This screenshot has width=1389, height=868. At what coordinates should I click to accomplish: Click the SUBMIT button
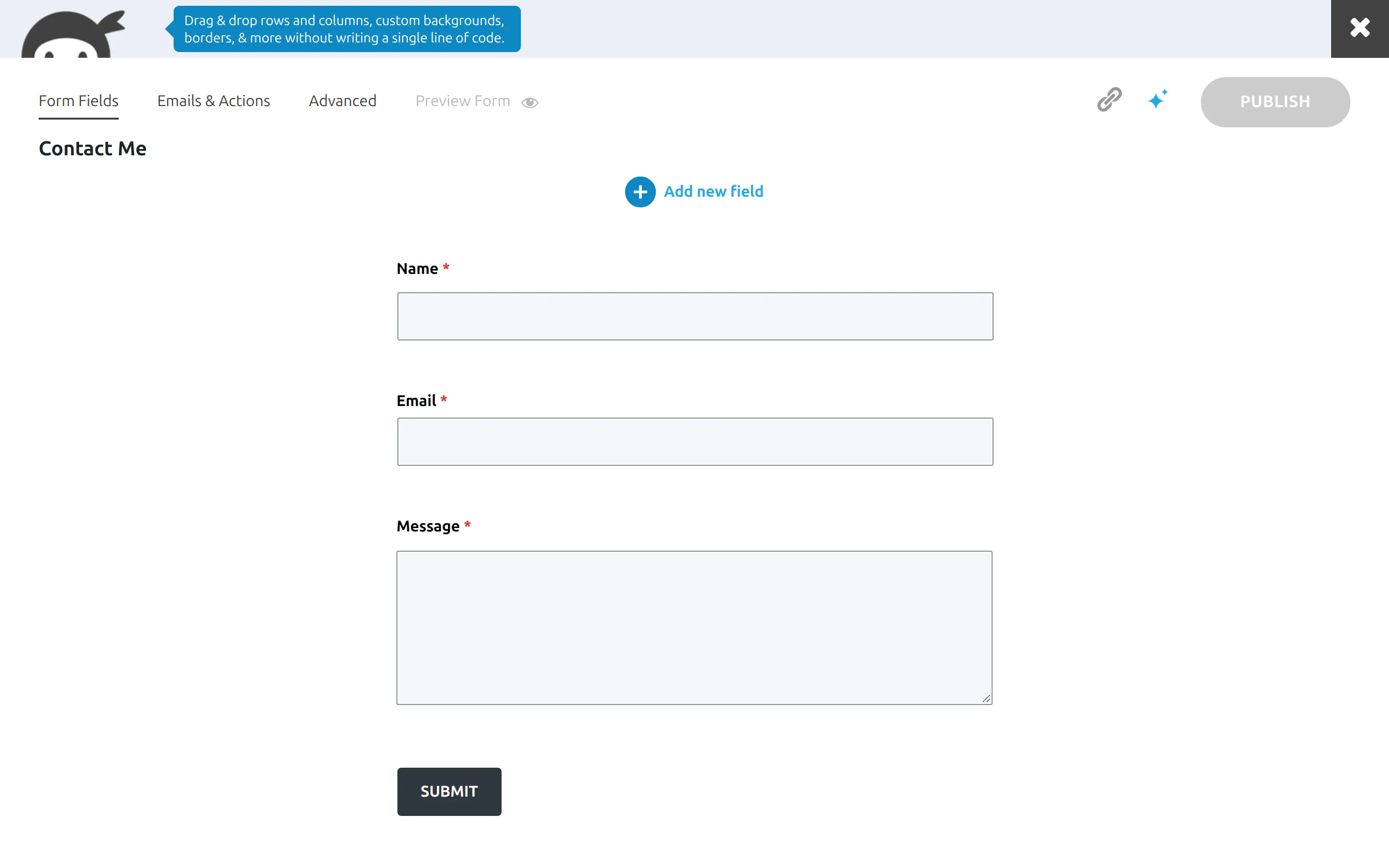449,791
